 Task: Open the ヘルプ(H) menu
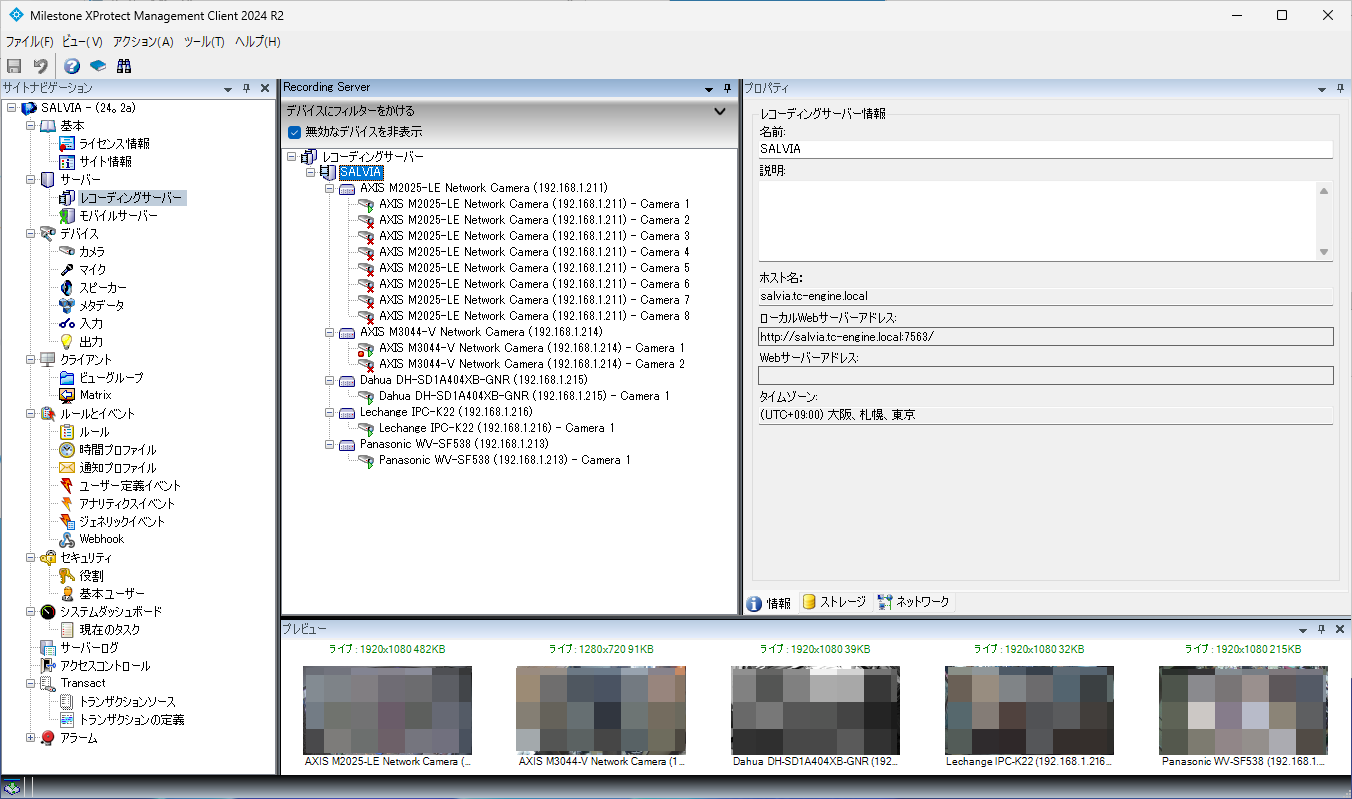pos(257,42)
